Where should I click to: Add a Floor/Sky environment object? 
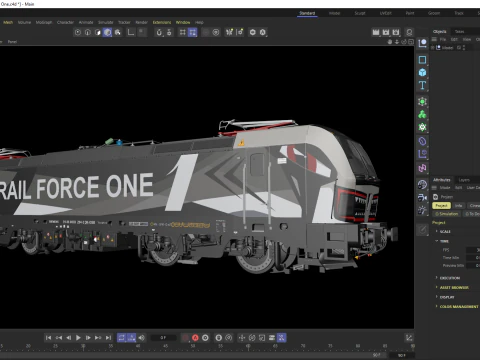pos(422,185)
